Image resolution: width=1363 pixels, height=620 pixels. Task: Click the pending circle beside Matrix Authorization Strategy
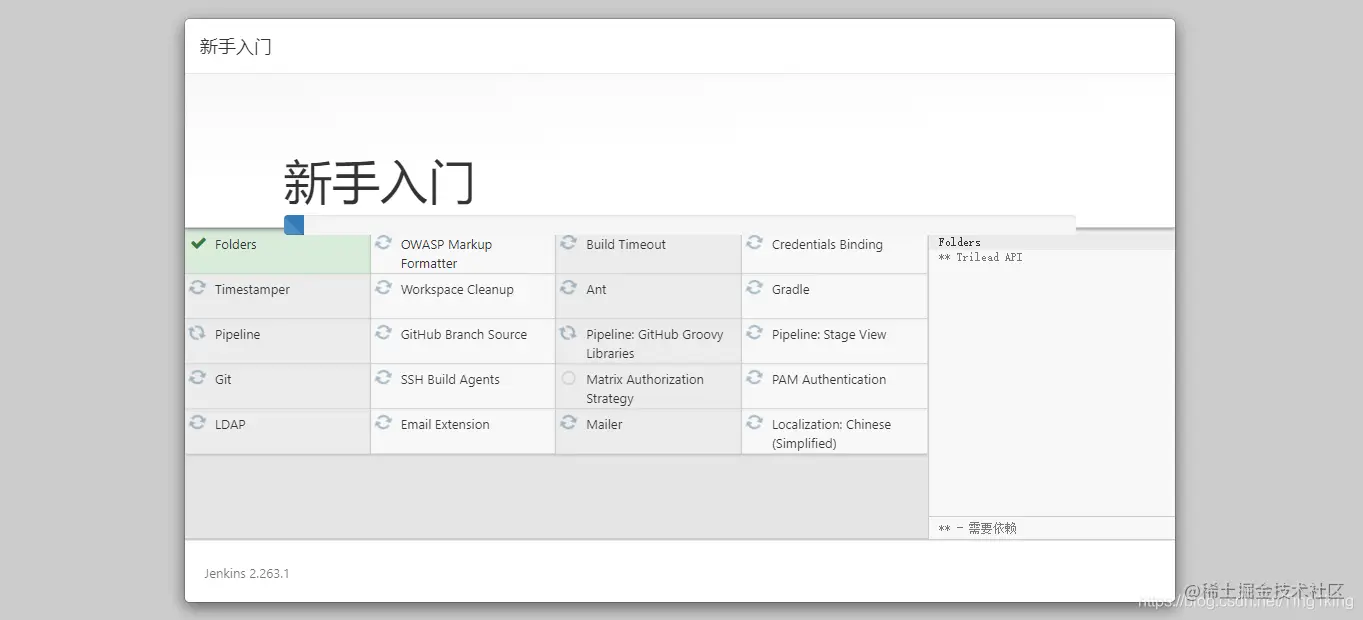(569, 378)
